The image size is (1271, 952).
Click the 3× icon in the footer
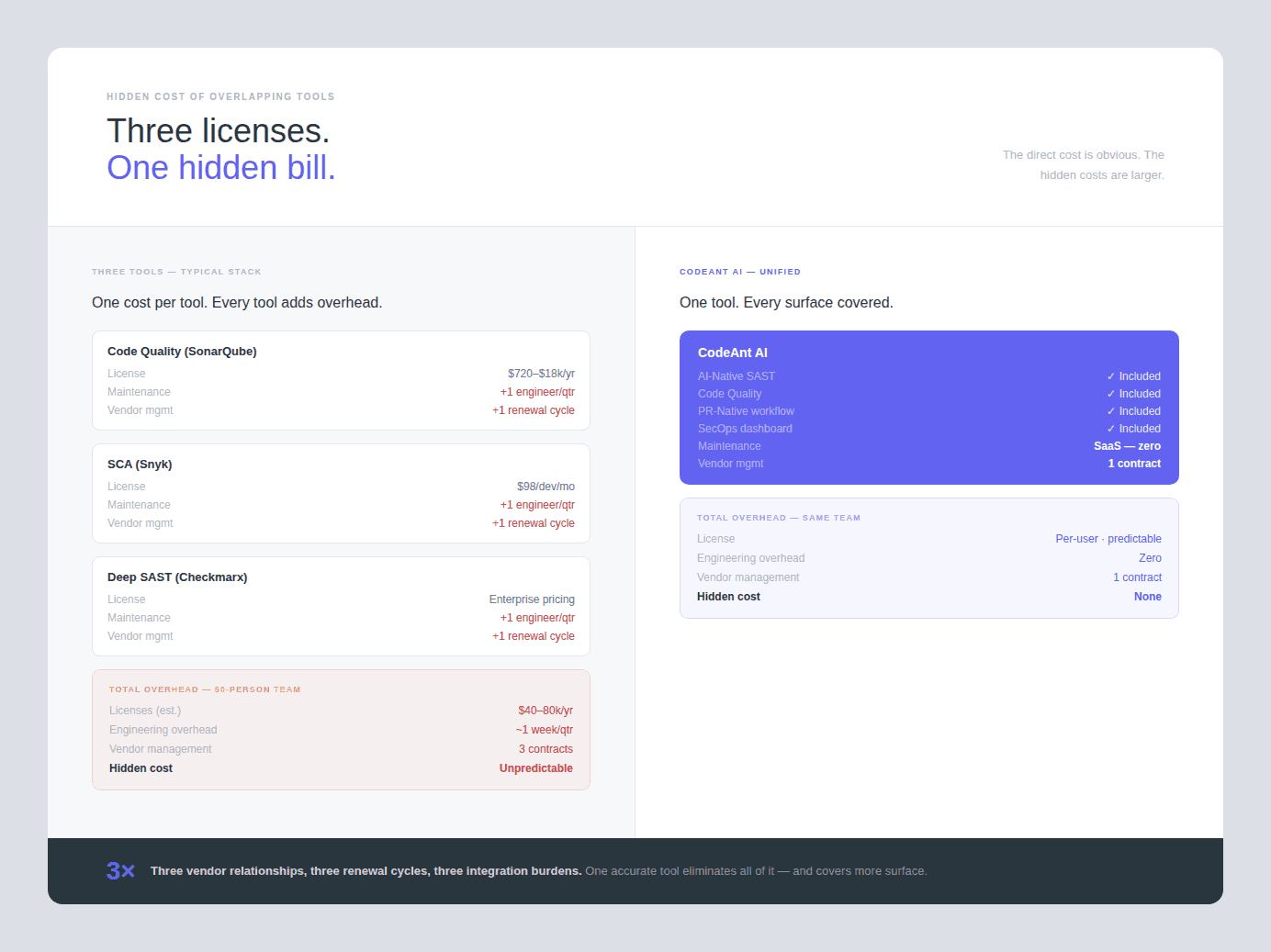[120, 871]
